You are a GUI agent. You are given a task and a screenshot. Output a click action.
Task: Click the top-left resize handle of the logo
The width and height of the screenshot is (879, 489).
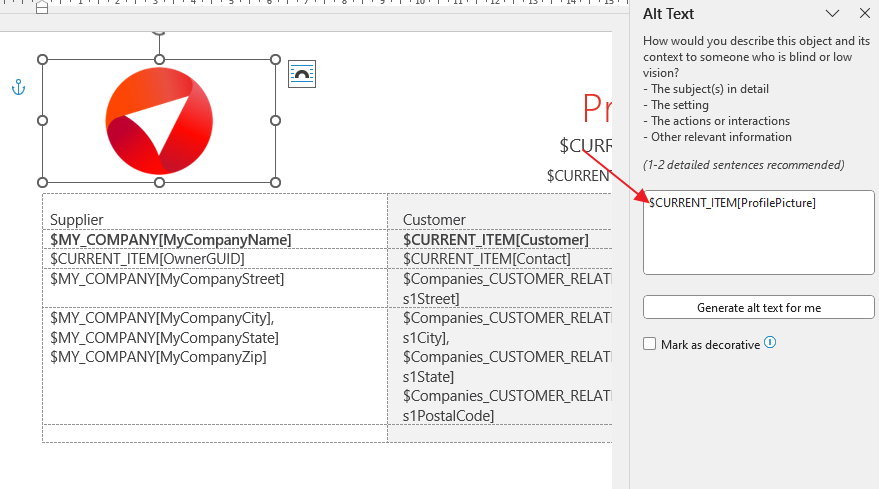click(x=42, y=60)
